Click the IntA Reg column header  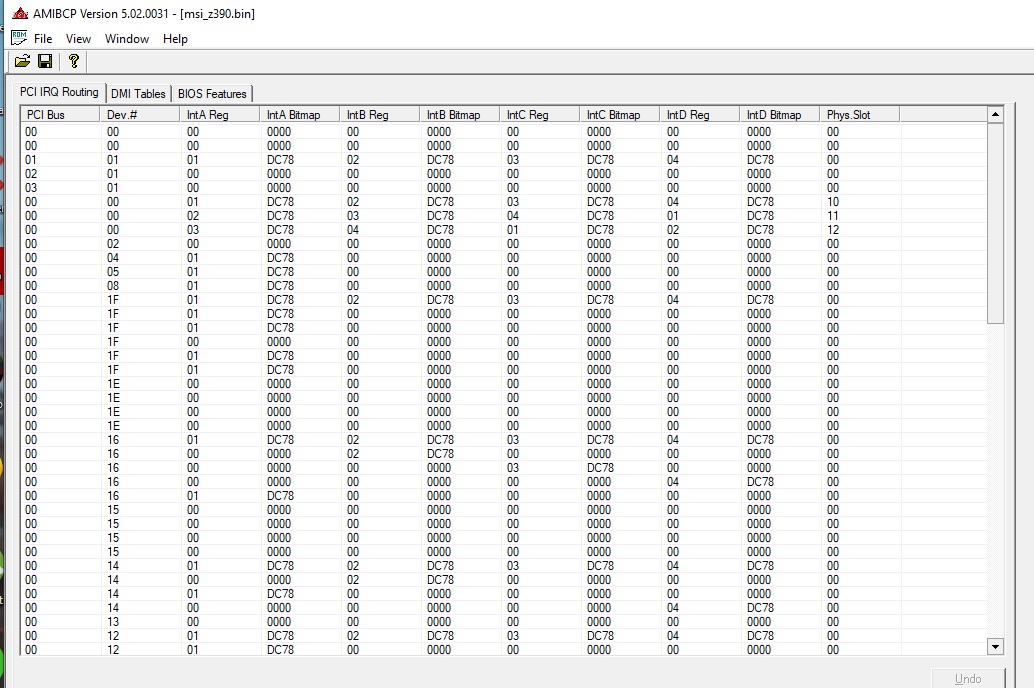pos(220,115)
